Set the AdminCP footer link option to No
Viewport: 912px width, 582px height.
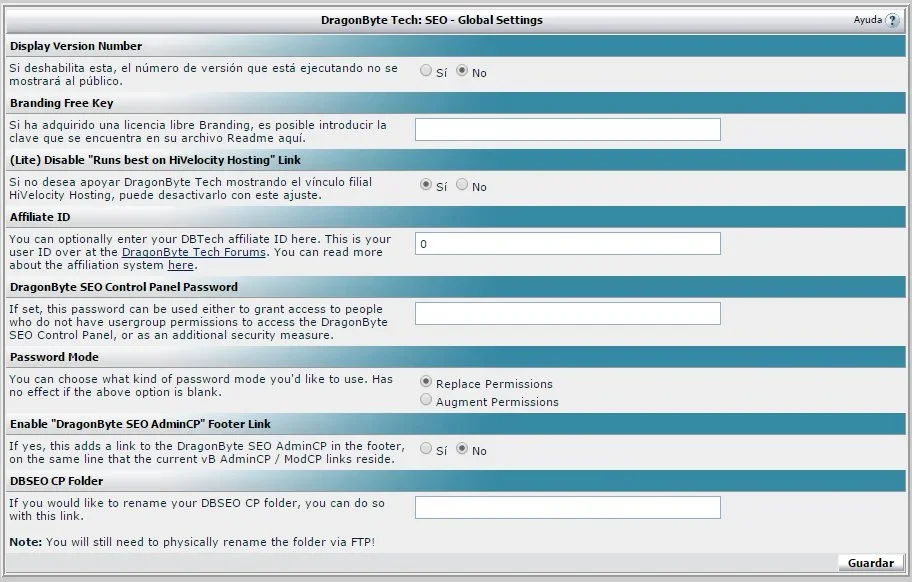click(x=462, y=448)
